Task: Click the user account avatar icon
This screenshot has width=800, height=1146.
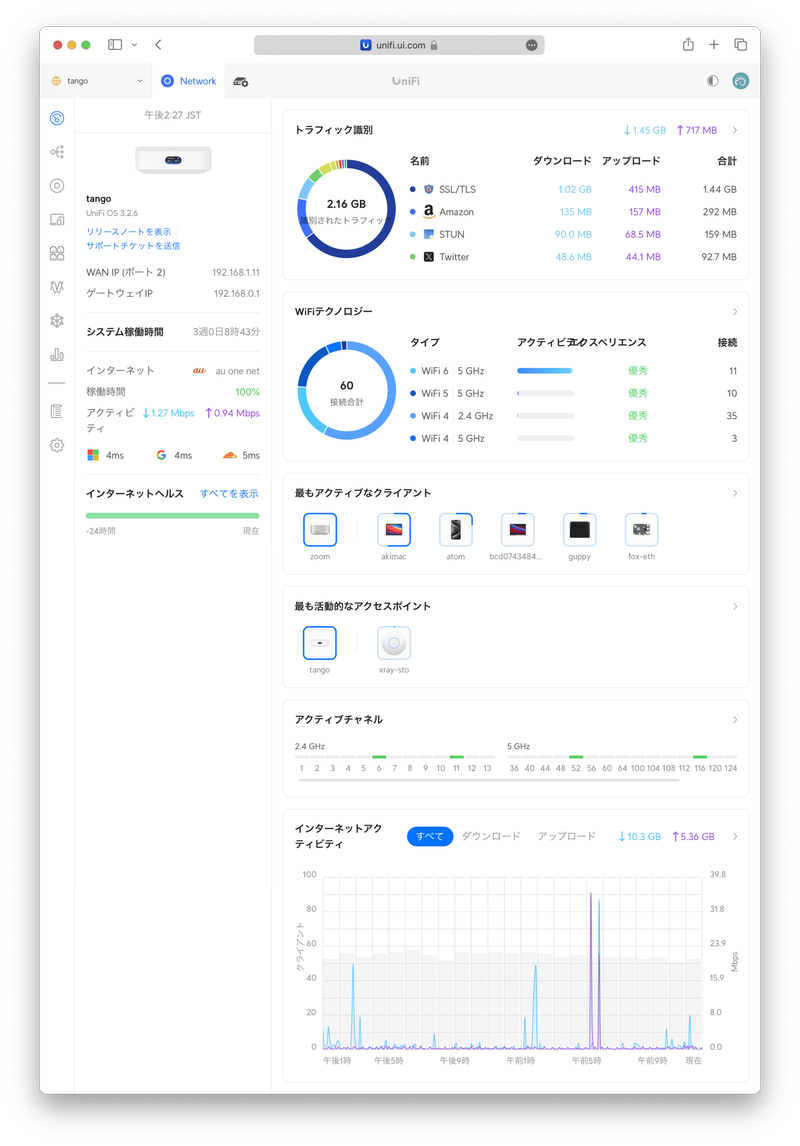Action: point(740,81)
